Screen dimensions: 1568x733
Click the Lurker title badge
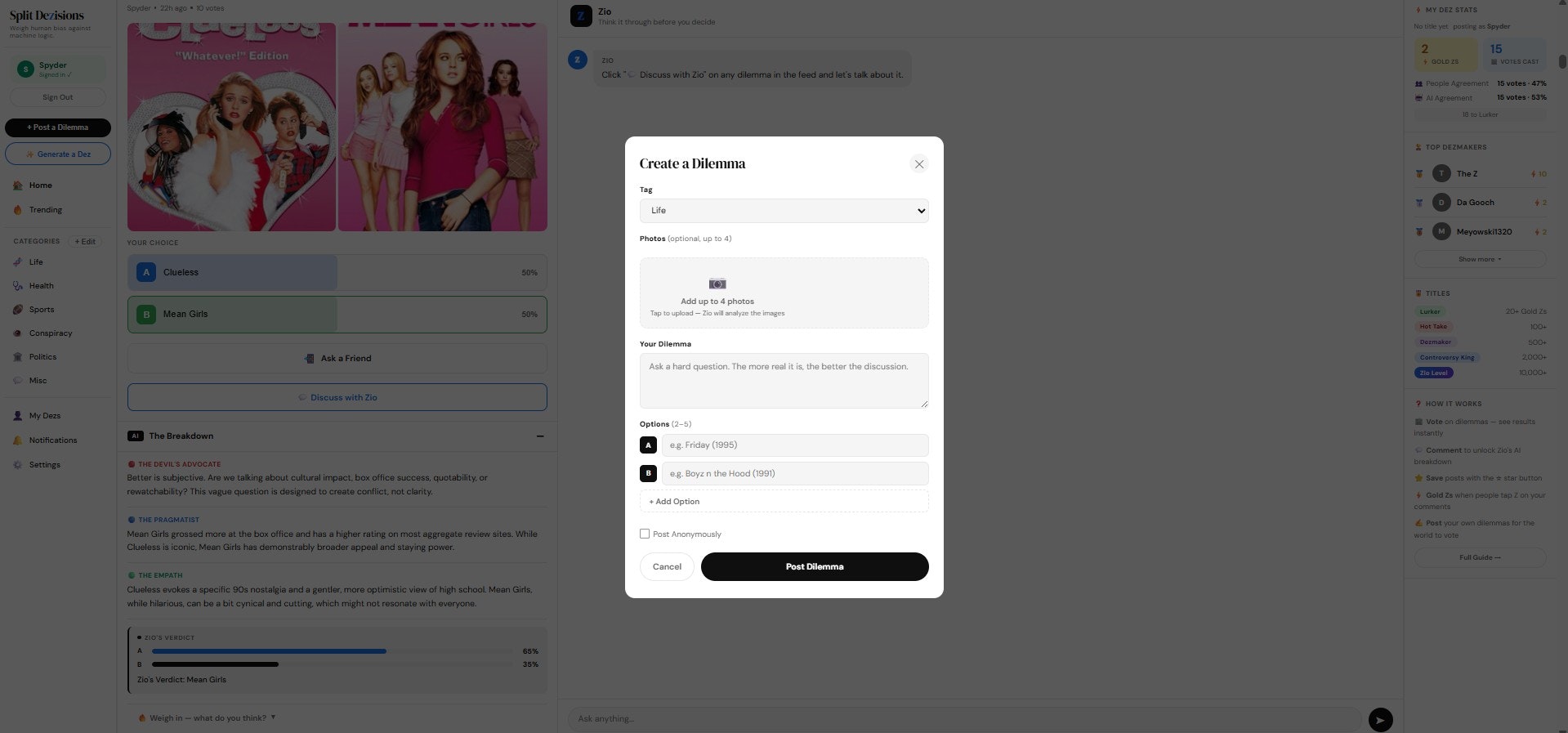coord(1430,311)
